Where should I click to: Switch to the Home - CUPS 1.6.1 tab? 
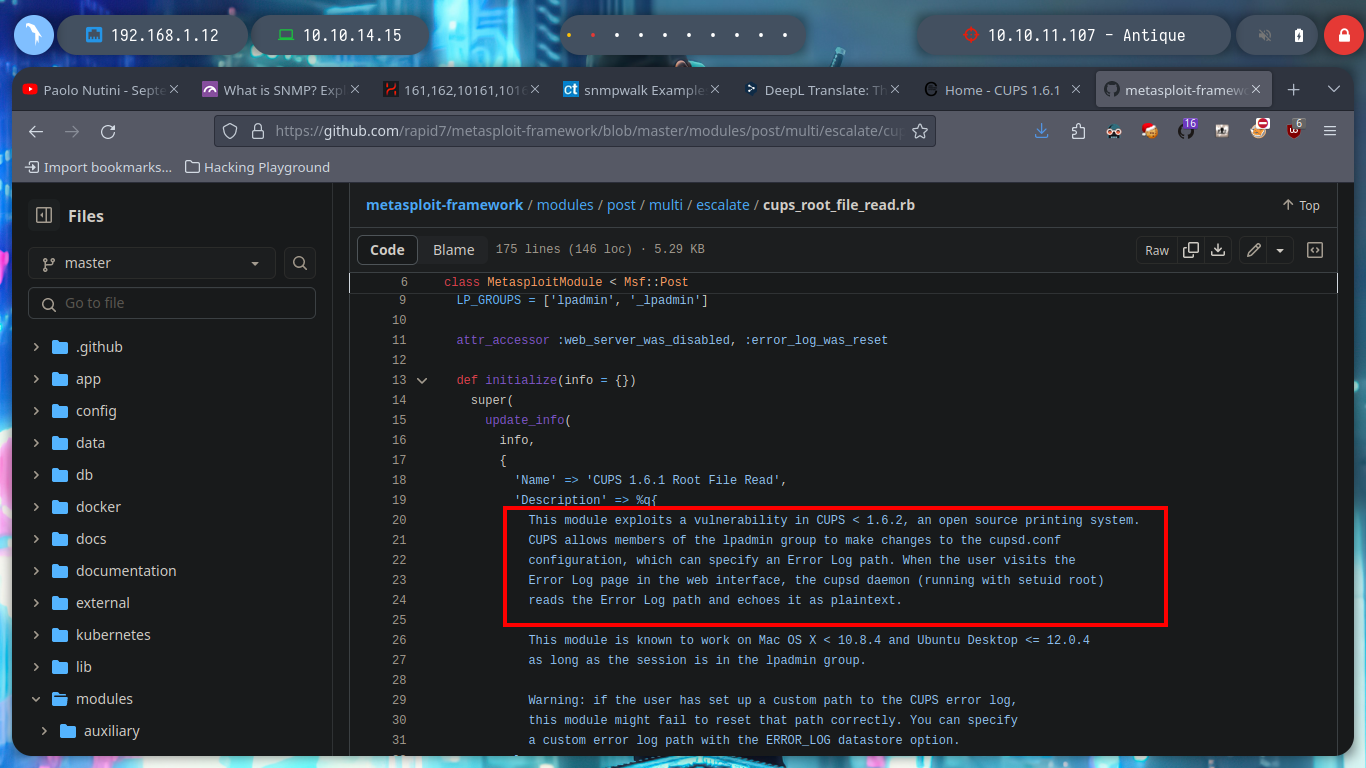tap(1002, 90)
